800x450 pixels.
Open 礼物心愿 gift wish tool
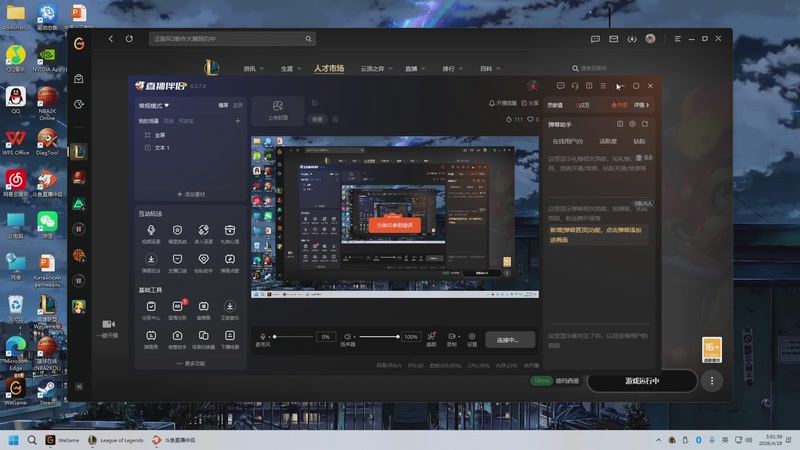pyautogui.click(x=230, y=233)
